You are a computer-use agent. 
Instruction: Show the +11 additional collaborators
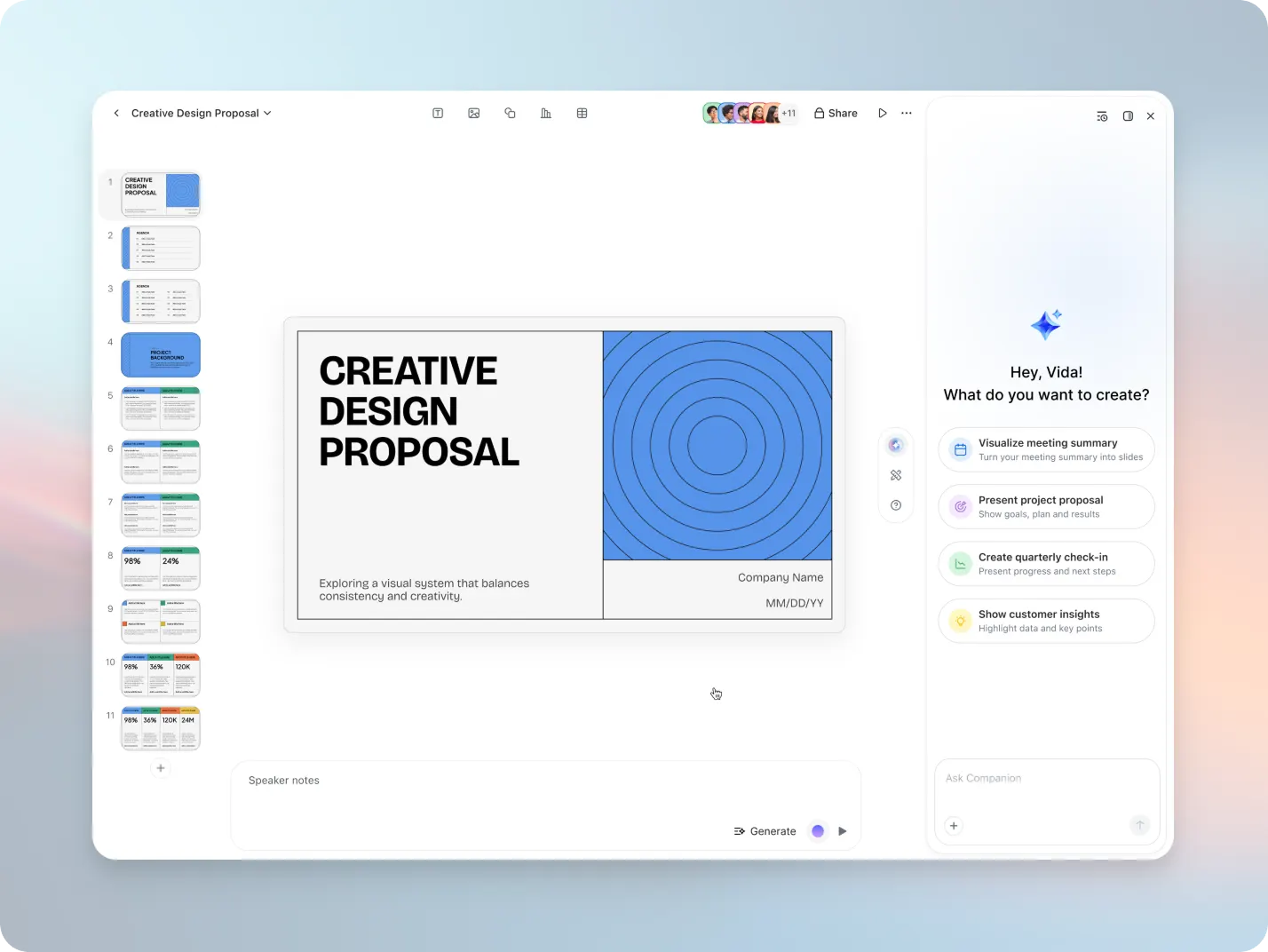(x=789, y=114)
